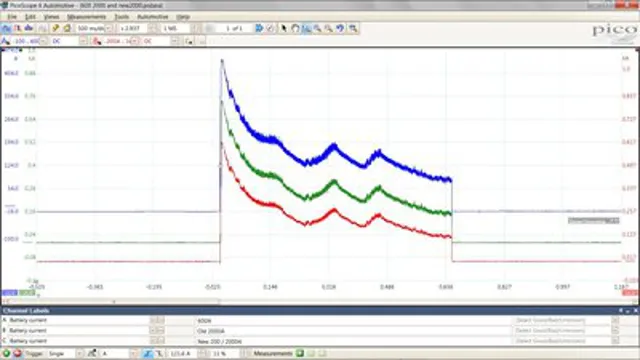Click the advanced trigger icon
Screen dimensions: 640x360
click(x=92, y=353)
